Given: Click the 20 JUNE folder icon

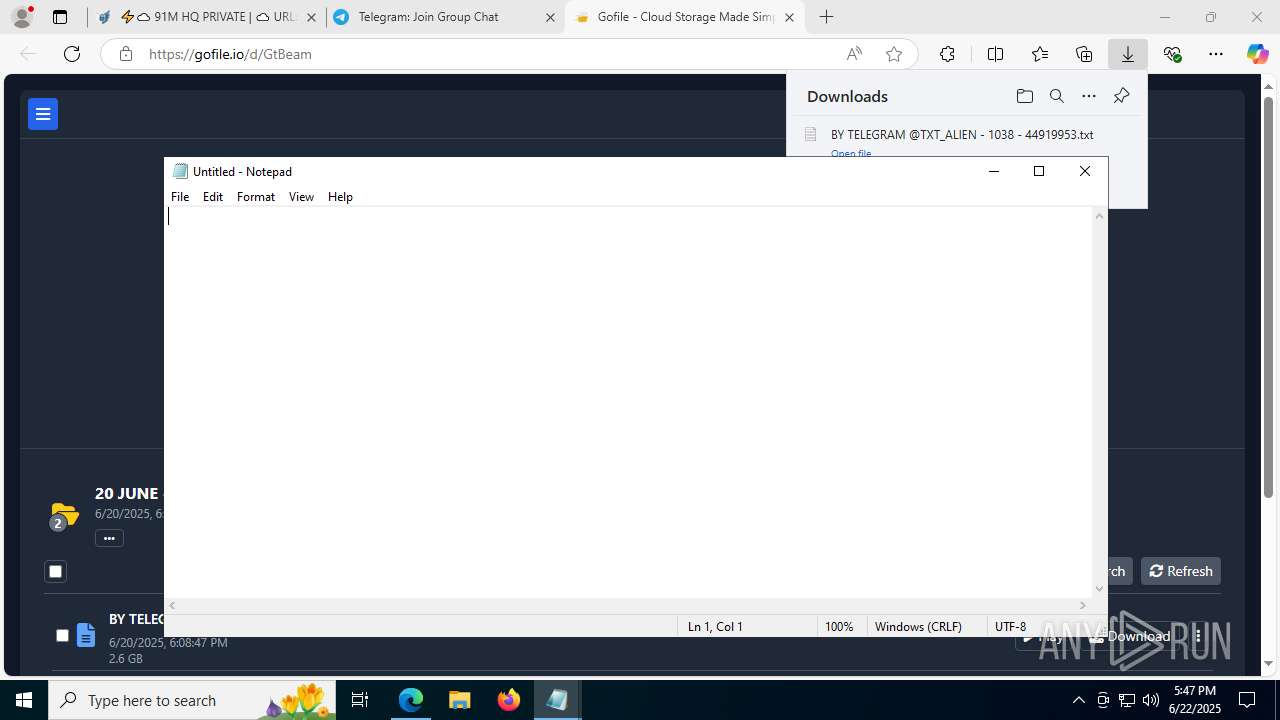Looking at the screenshot, I should coord(63,516).
